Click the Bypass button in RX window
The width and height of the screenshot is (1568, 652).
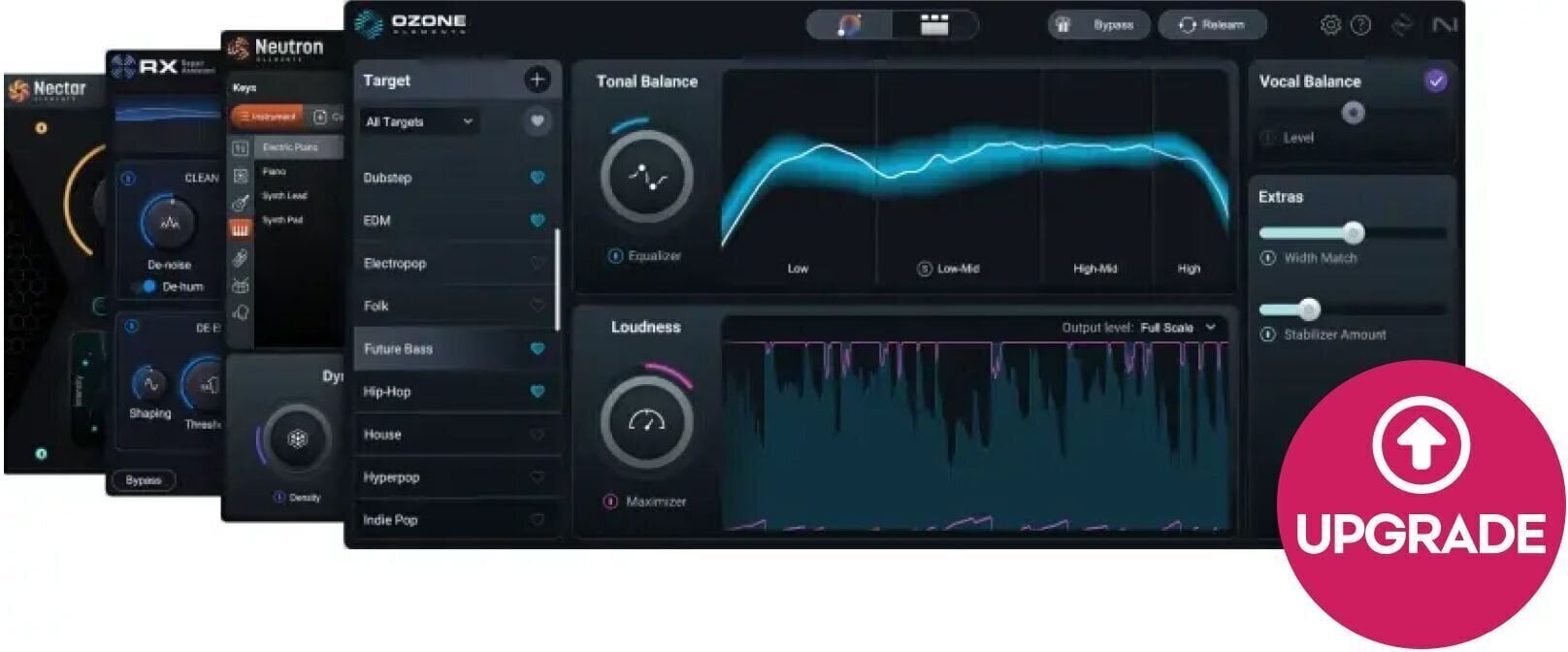pos(143,480)
